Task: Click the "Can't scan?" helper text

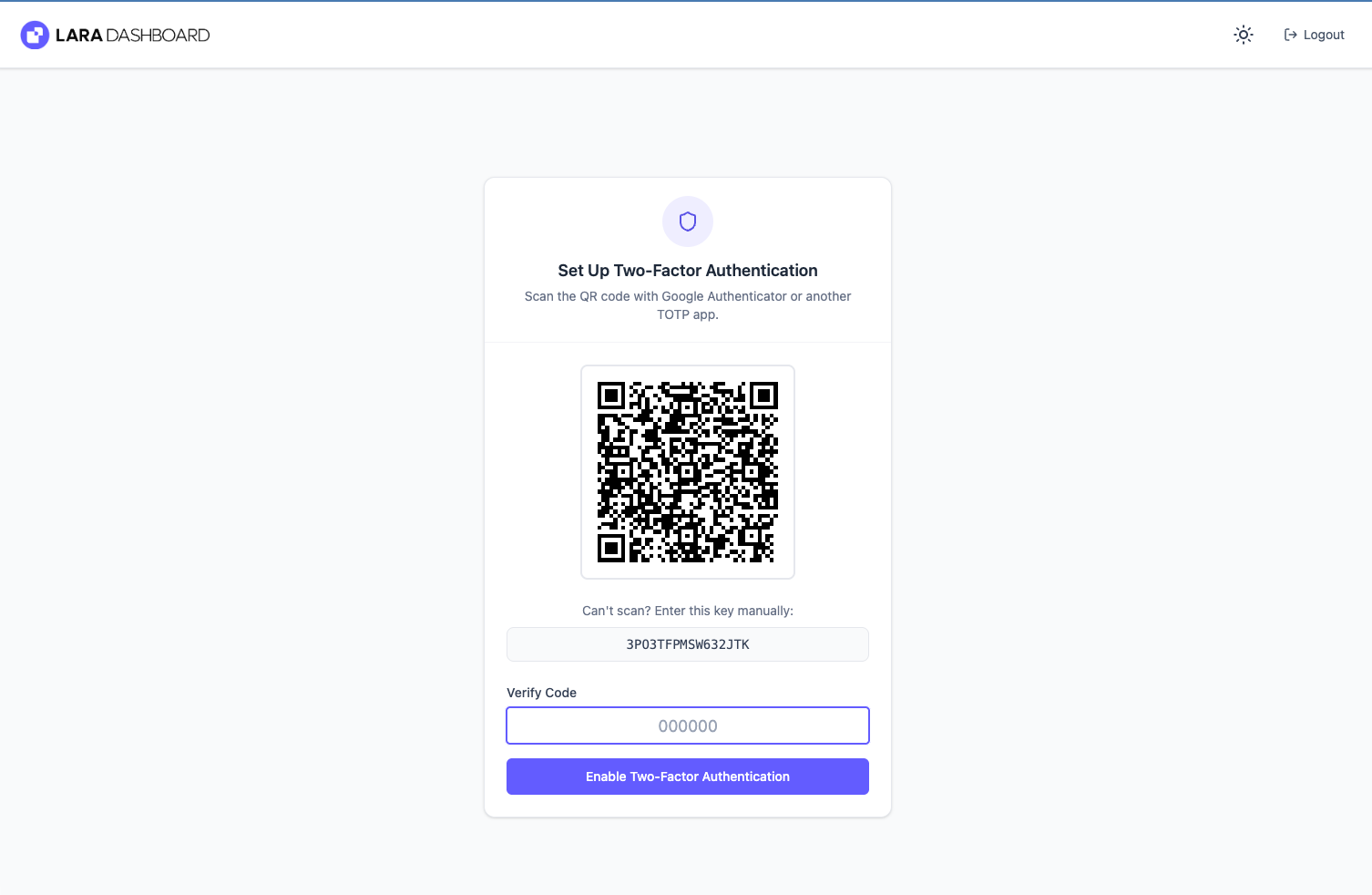Action: click(x=688, y=611)
